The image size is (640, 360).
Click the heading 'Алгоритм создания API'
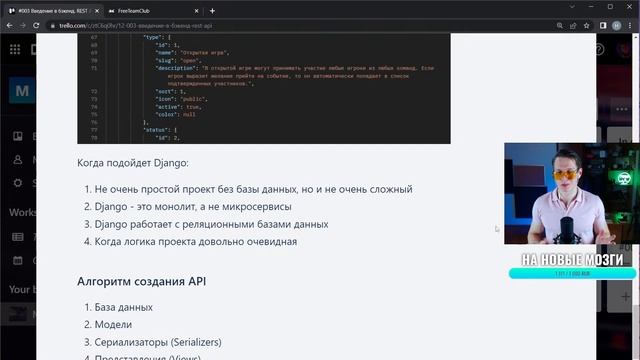click(x=141, y=281)
